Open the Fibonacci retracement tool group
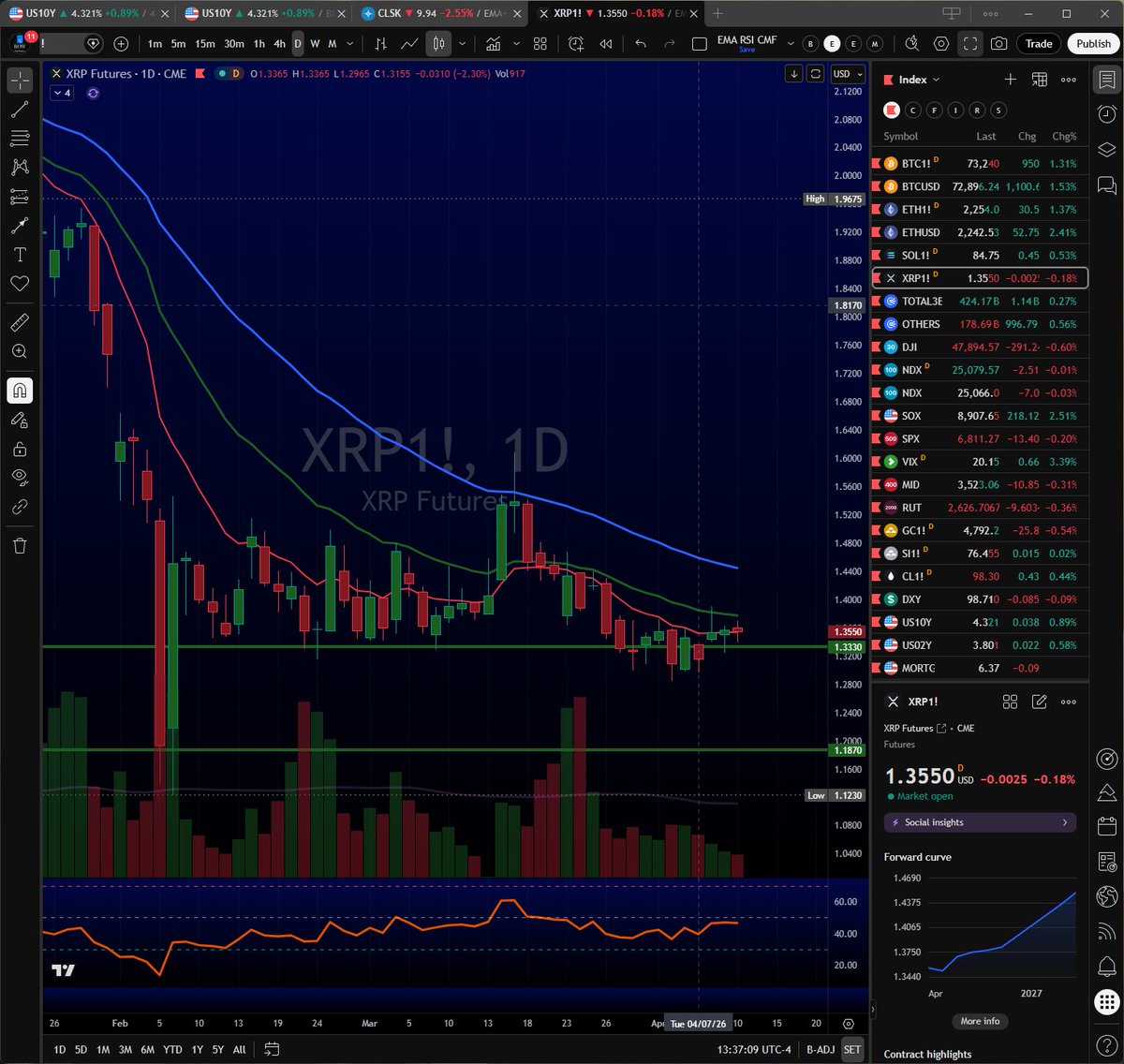Image resolution: width=1124 pixels, height=1064 pixels. (x=20, y=139)
